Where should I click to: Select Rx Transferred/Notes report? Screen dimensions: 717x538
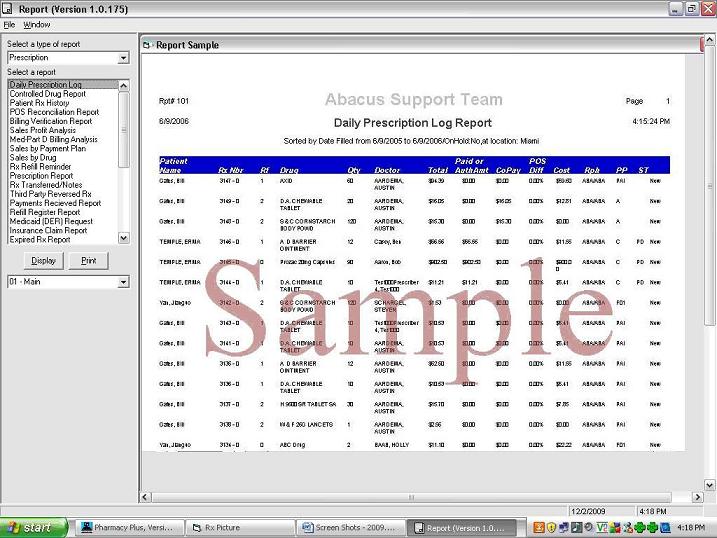46,185
